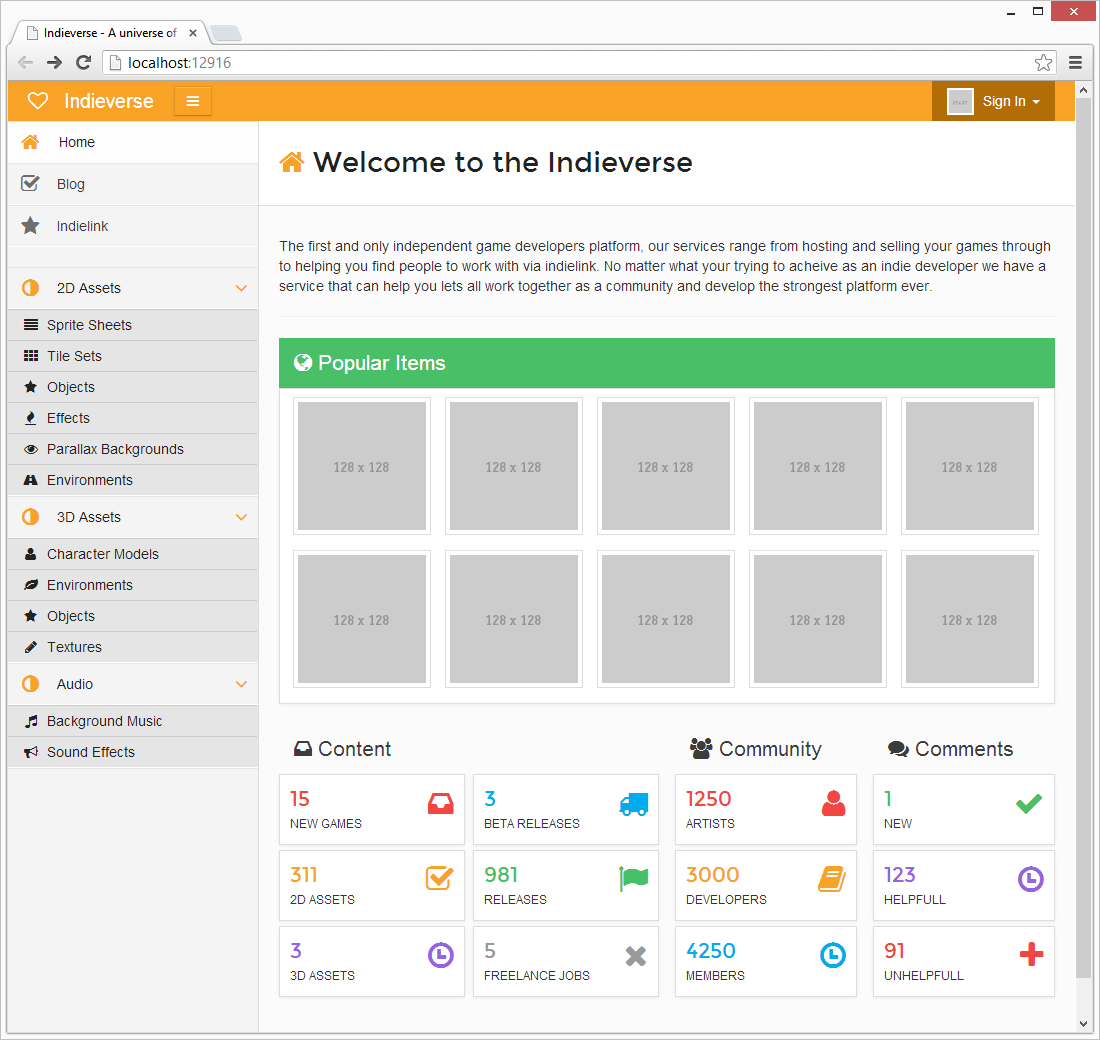The height and width of the screenshot is (1040, 1100).
Task: Click the avatar image beside Sign In
Action: (x=960, y=101)
